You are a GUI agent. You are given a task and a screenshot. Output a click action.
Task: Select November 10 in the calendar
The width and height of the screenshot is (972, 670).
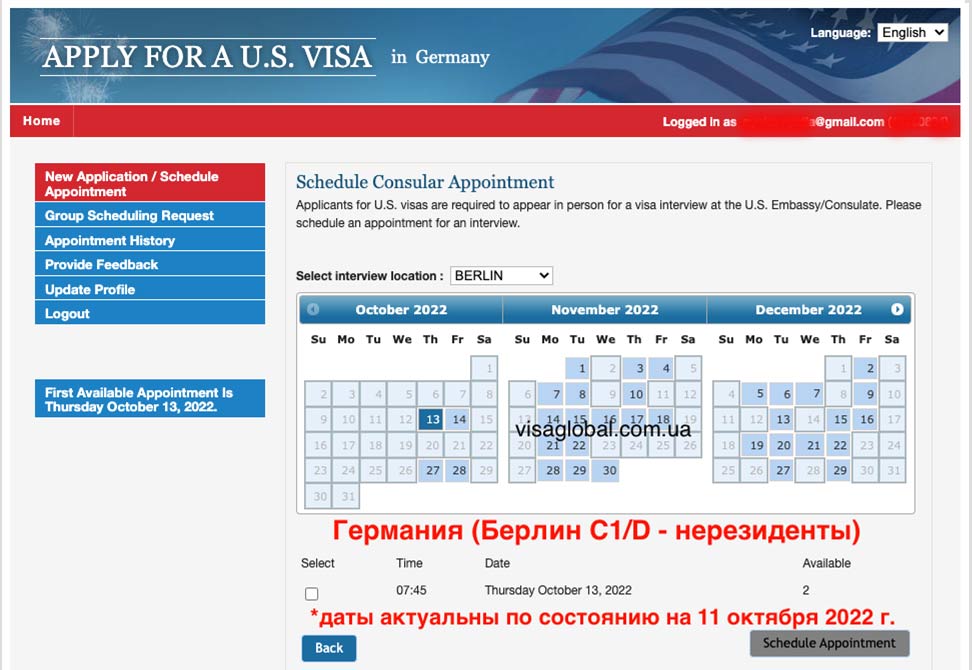[x=635, y=394]
